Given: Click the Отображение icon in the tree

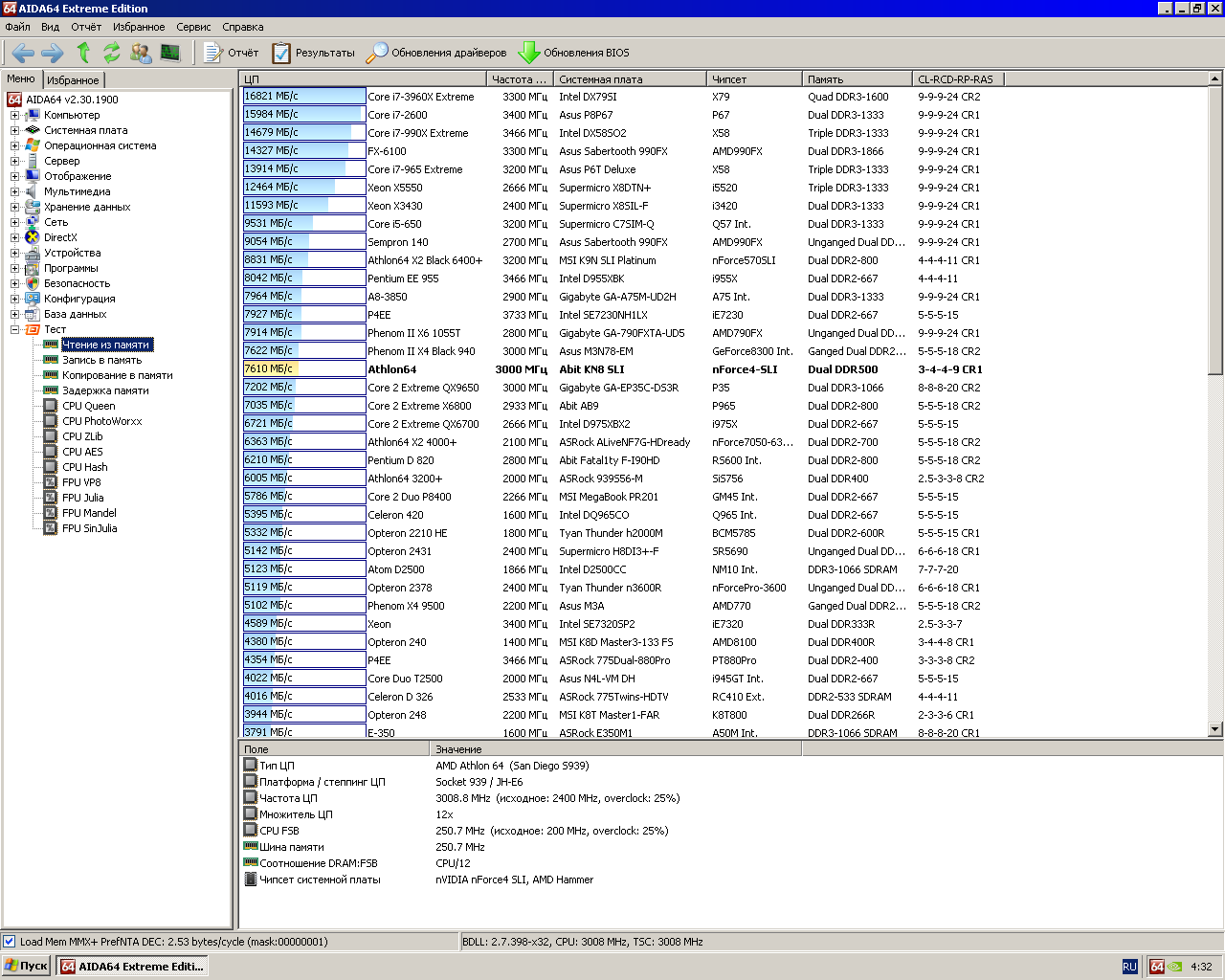Looking at the screenshot, I should point(33,176).
